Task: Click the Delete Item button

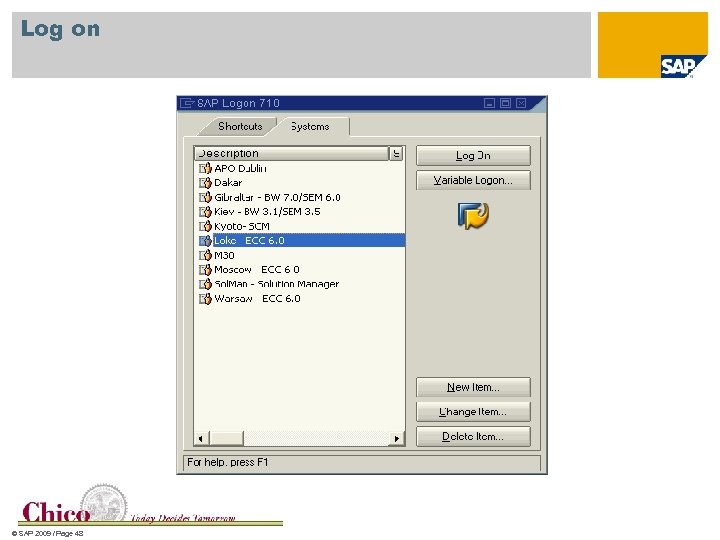Action: pos(473,437)
